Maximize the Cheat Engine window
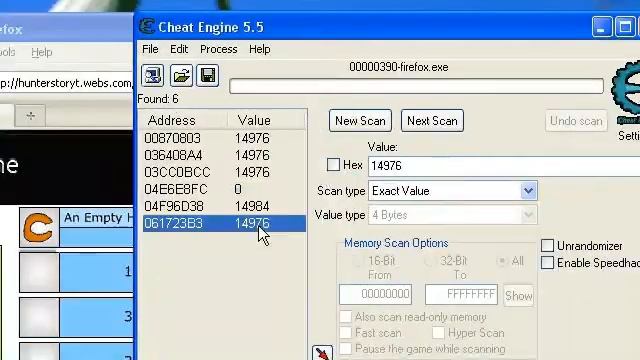 pos(625,27)
